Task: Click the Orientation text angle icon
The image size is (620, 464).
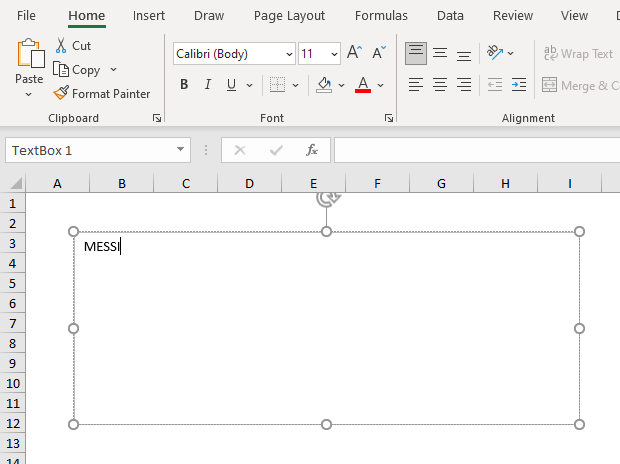Action: tap(495, 53)
